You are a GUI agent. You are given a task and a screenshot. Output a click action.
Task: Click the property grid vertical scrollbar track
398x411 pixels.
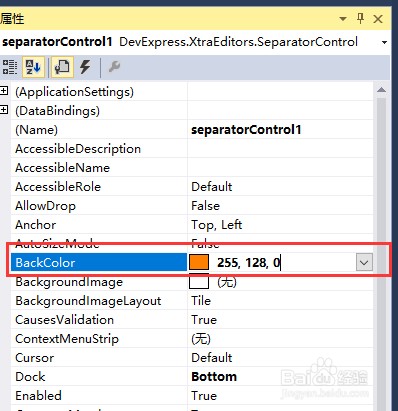pyautogui.click(x=382, y=253)
